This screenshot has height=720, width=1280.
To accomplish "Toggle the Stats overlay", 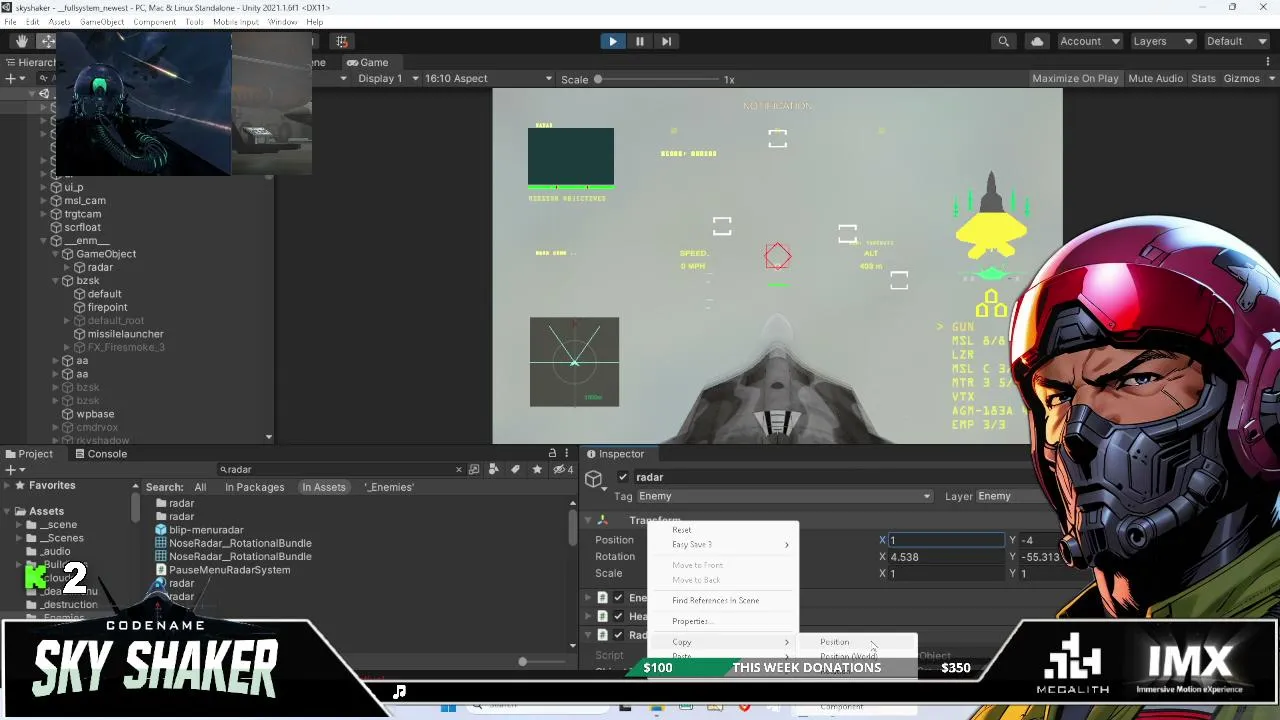I will coord(1203,79).
